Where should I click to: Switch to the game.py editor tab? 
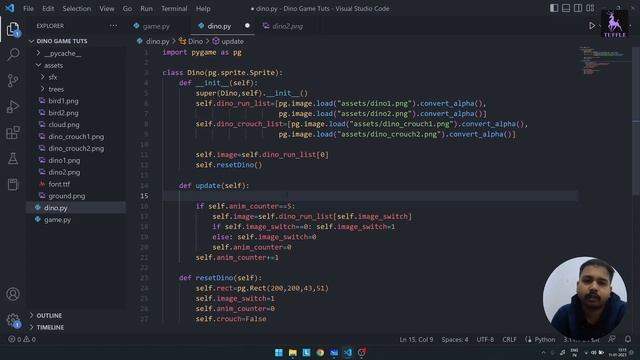click(156, 26)
